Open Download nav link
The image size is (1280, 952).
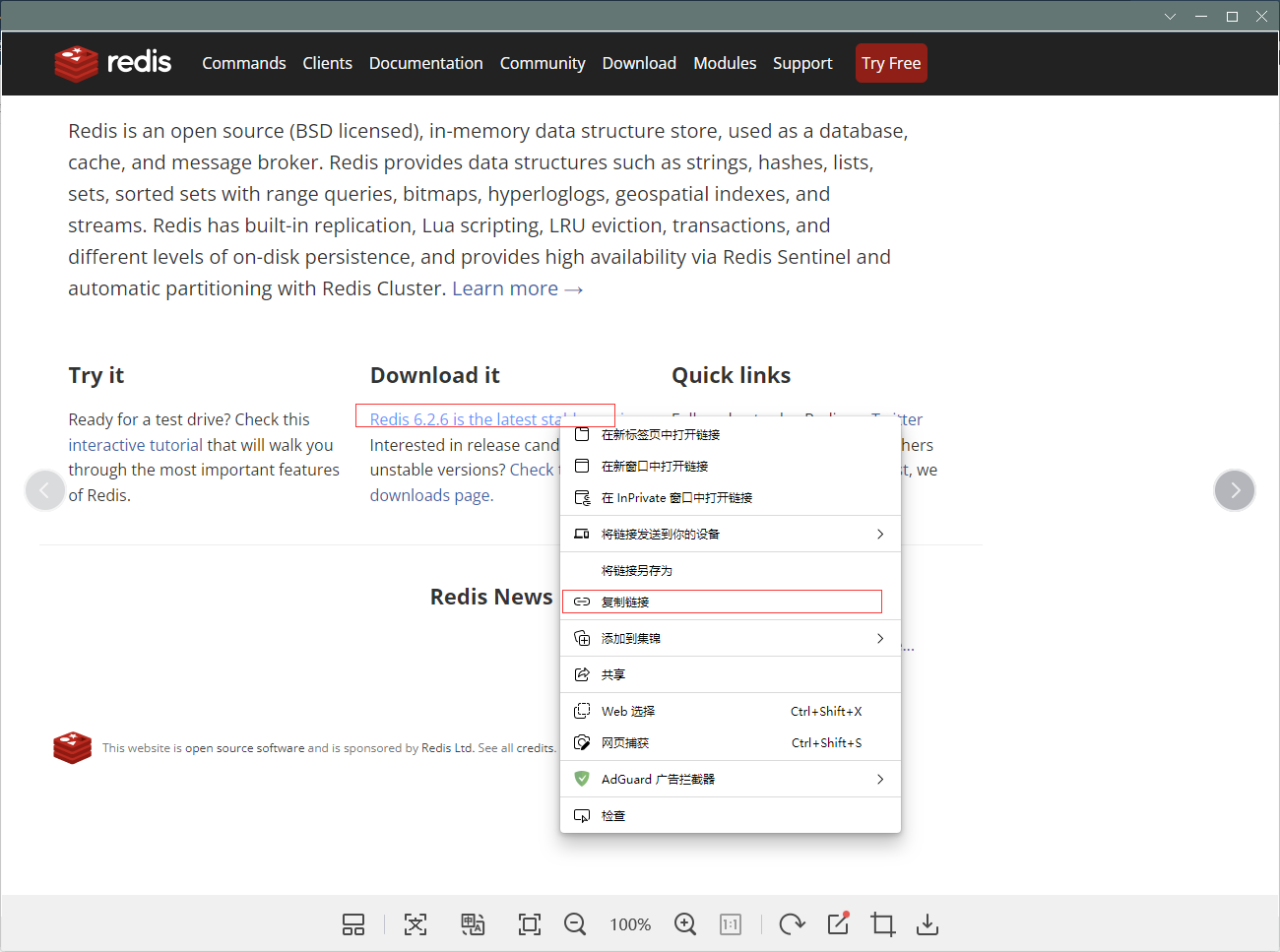tap(639, 63)
